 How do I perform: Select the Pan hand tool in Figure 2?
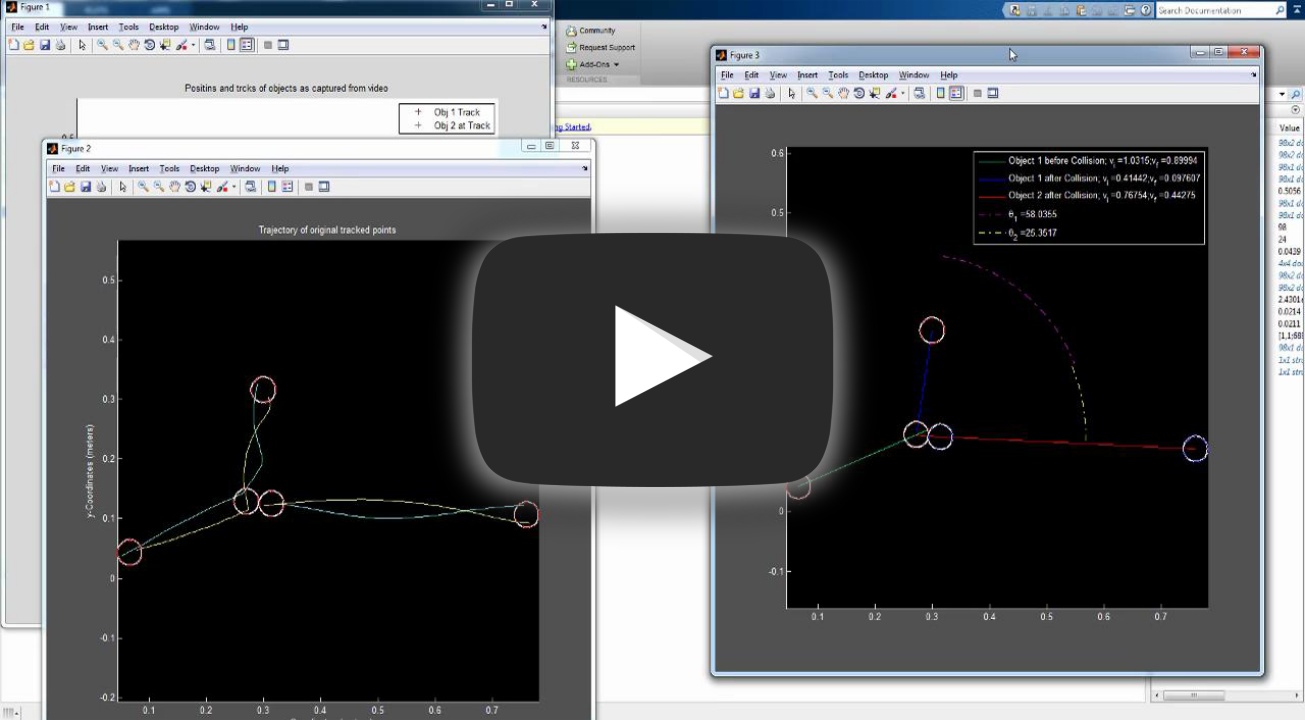pyautogui.click(x=175, y=186)
